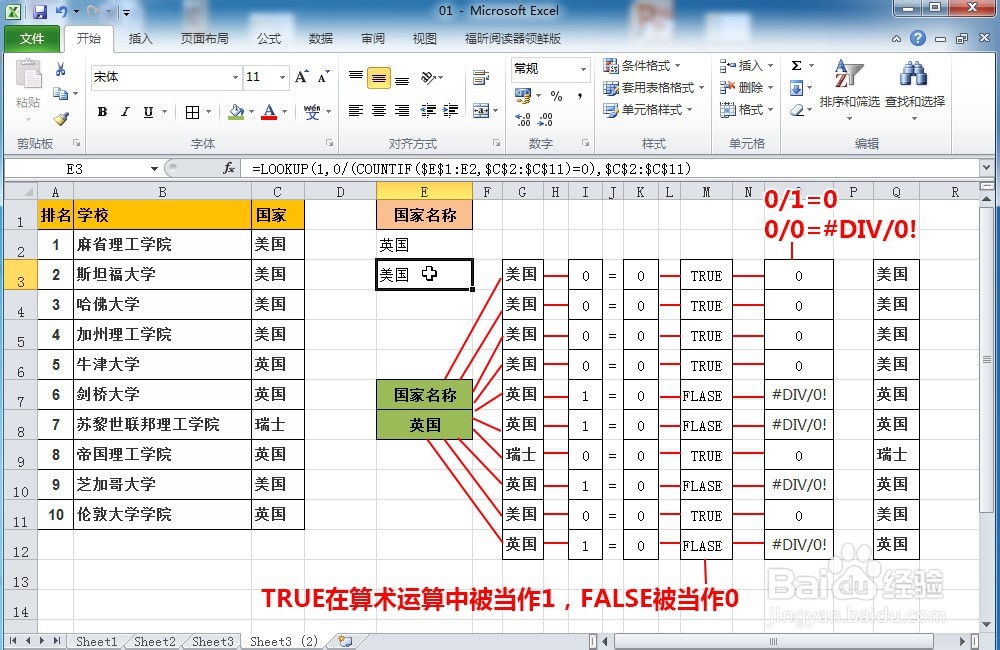The height and width of the screenshot is (650, 1000).
Task: Click the Insert Function fx icon
Action: pyautogui.click(x=229, y=168)
